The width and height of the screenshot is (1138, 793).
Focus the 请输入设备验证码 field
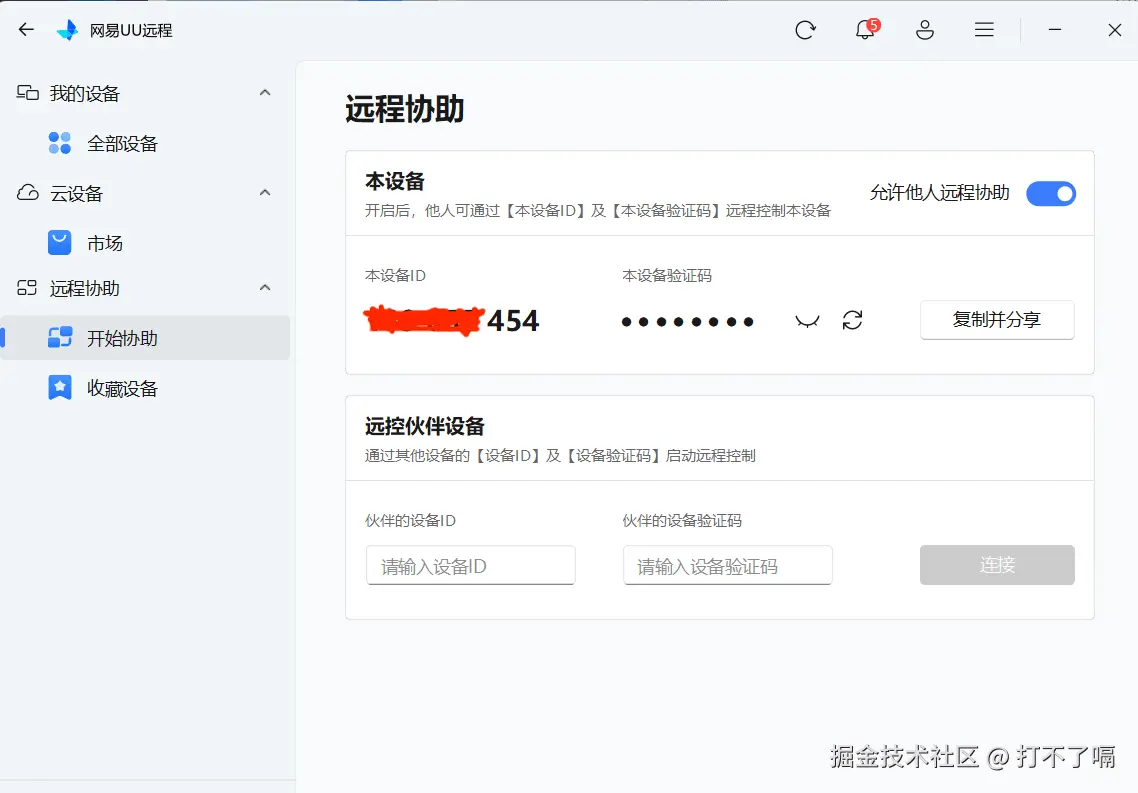pyautogui.click(x=728, y=566)
